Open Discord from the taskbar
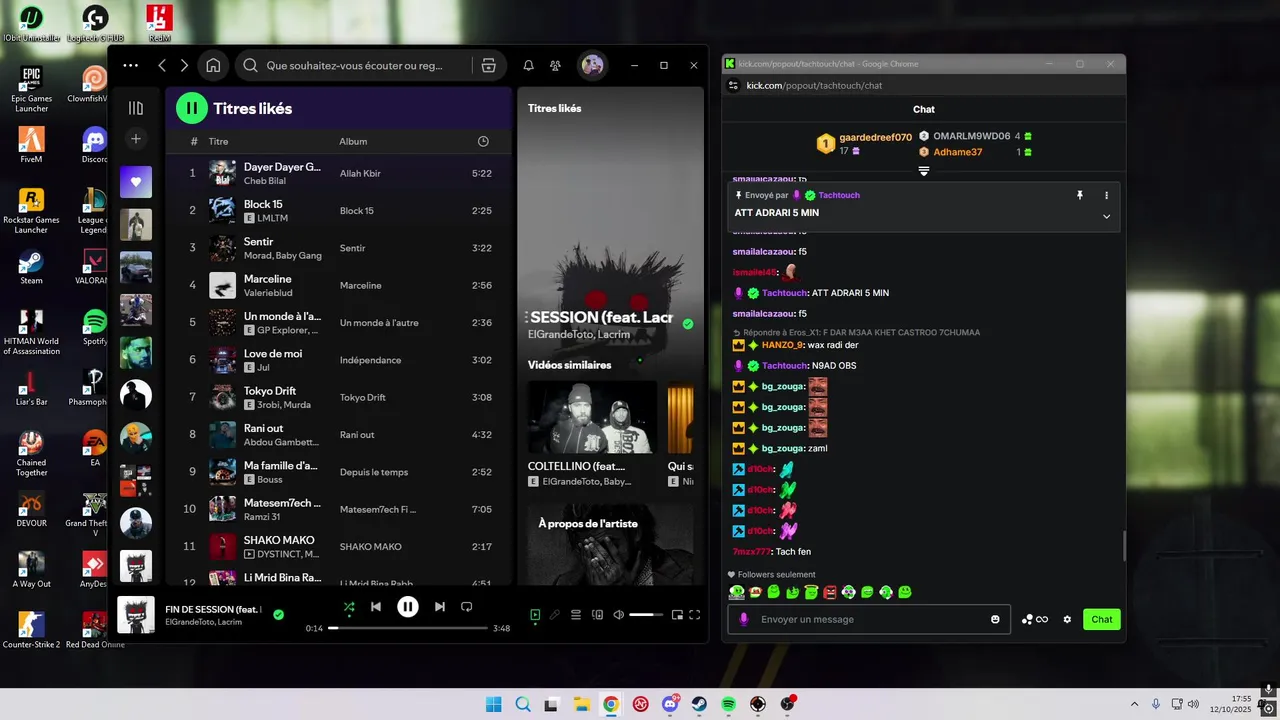 coord(669,704)
